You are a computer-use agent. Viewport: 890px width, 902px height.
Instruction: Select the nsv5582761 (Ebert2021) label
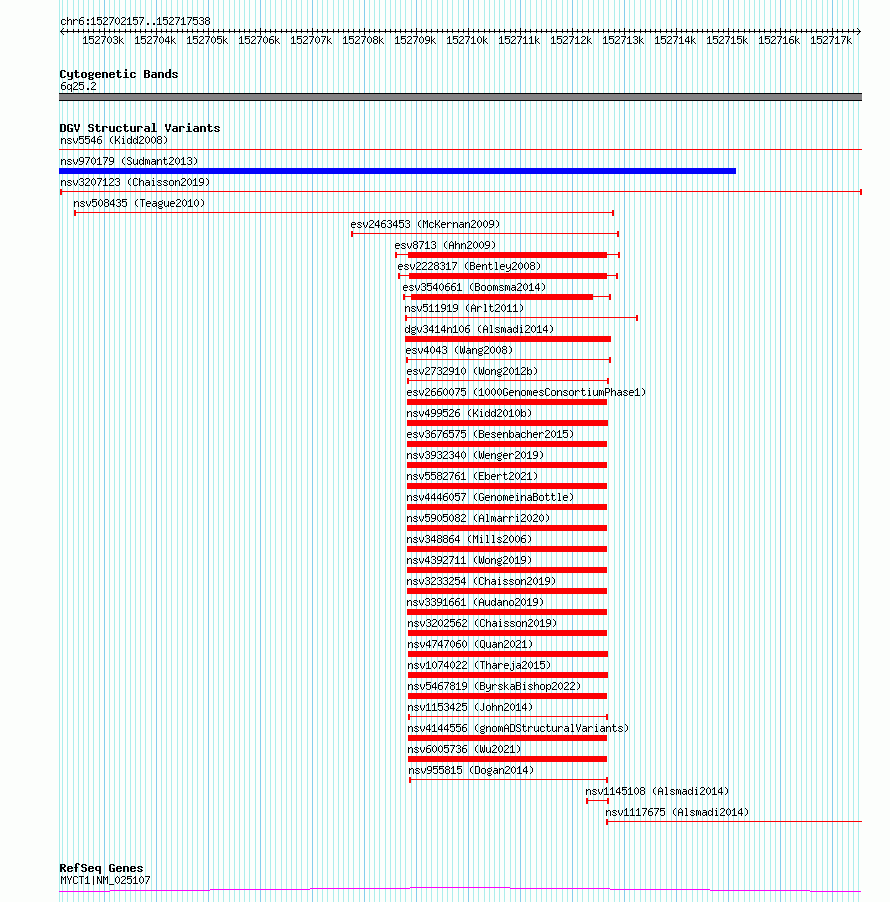coord(472,476)
